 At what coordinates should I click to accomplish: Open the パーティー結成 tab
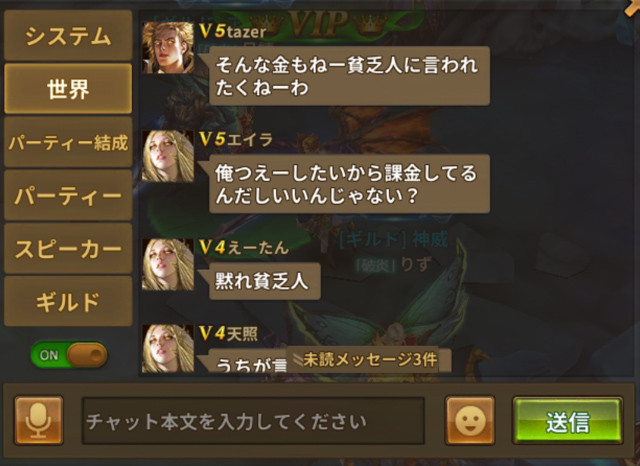coord(68,142)
